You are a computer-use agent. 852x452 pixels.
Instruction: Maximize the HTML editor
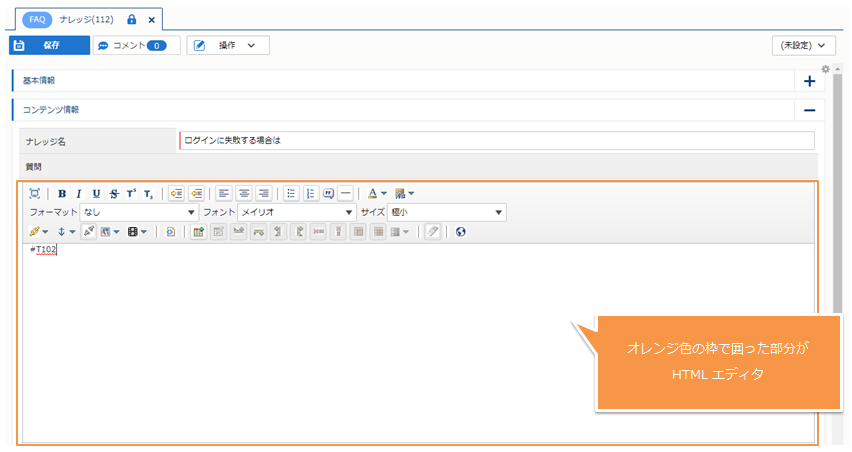click(x=35, y=193)
